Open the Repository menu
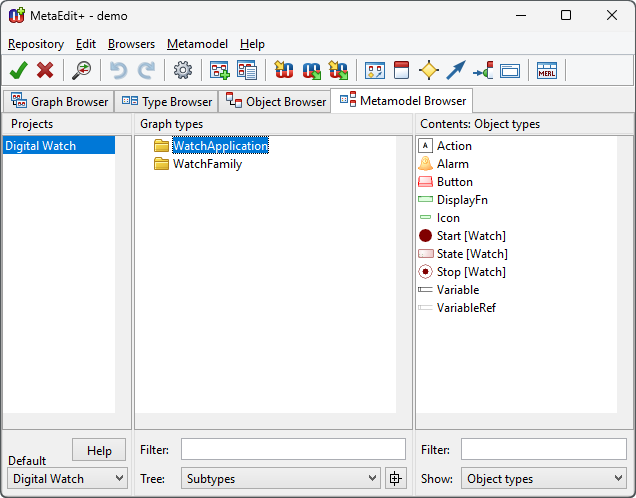This screenshot has height=498, width=636. (36, 44)
